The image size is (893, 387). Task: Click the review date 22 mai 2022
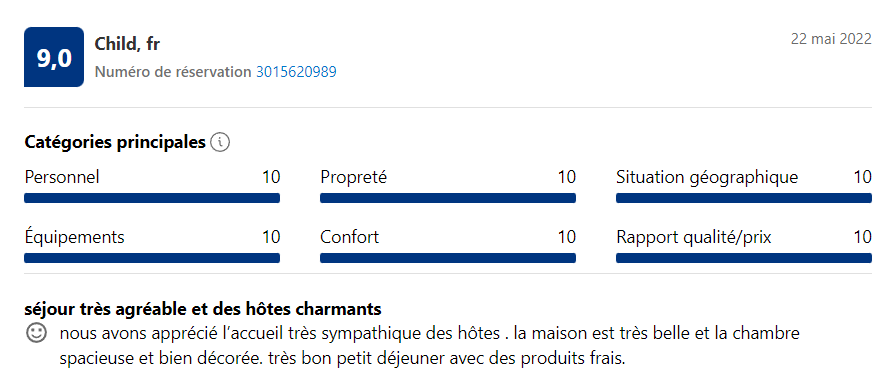point(831,39)
